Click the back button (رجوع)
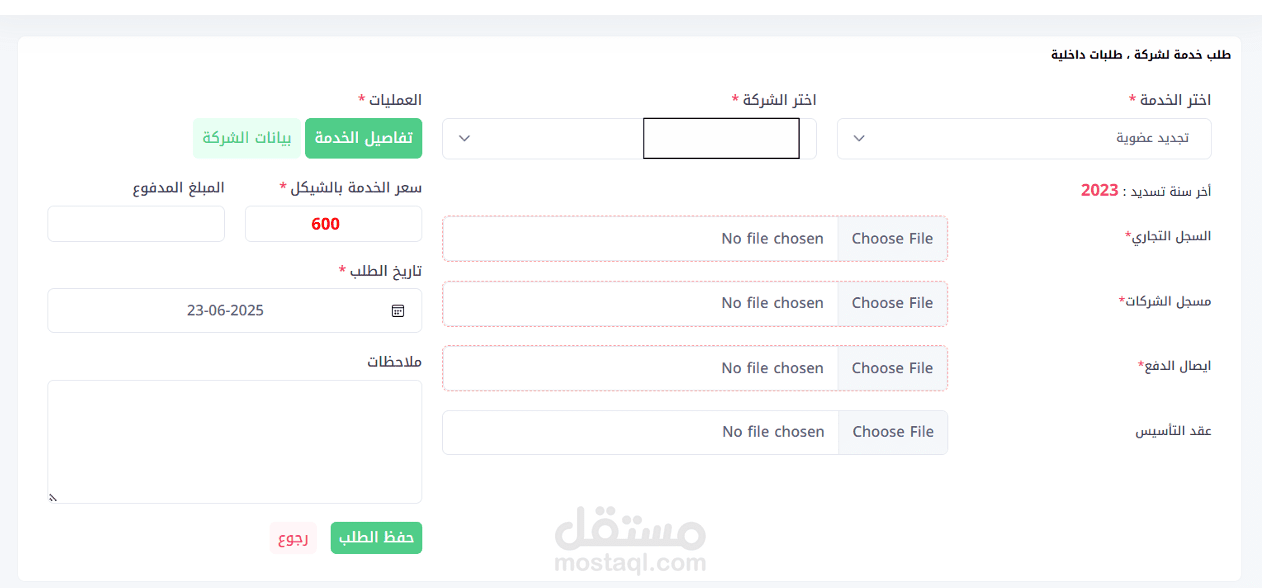The height and width of the screenshot is (588, 1262). 293,538
